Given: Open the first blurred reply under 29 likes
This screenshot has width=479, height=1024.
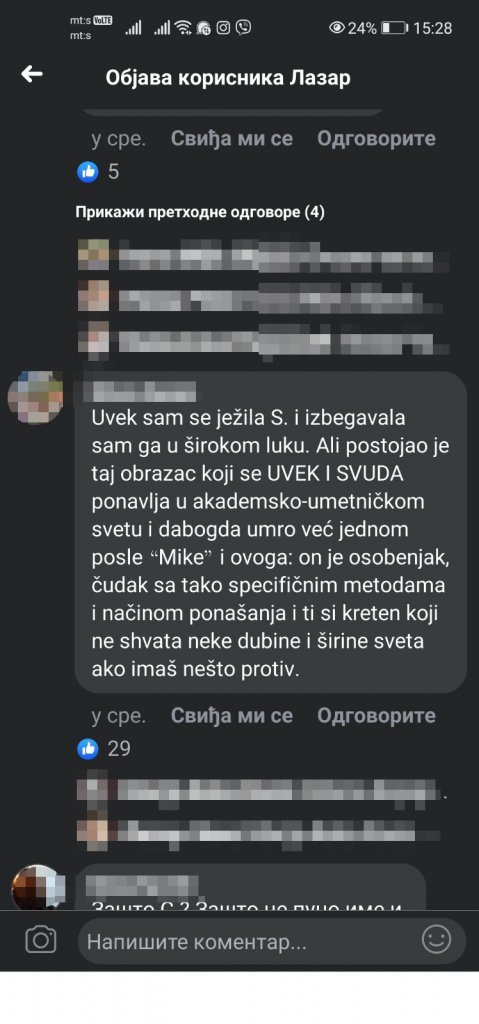Looking at the screenshot, I should point(261,790).
